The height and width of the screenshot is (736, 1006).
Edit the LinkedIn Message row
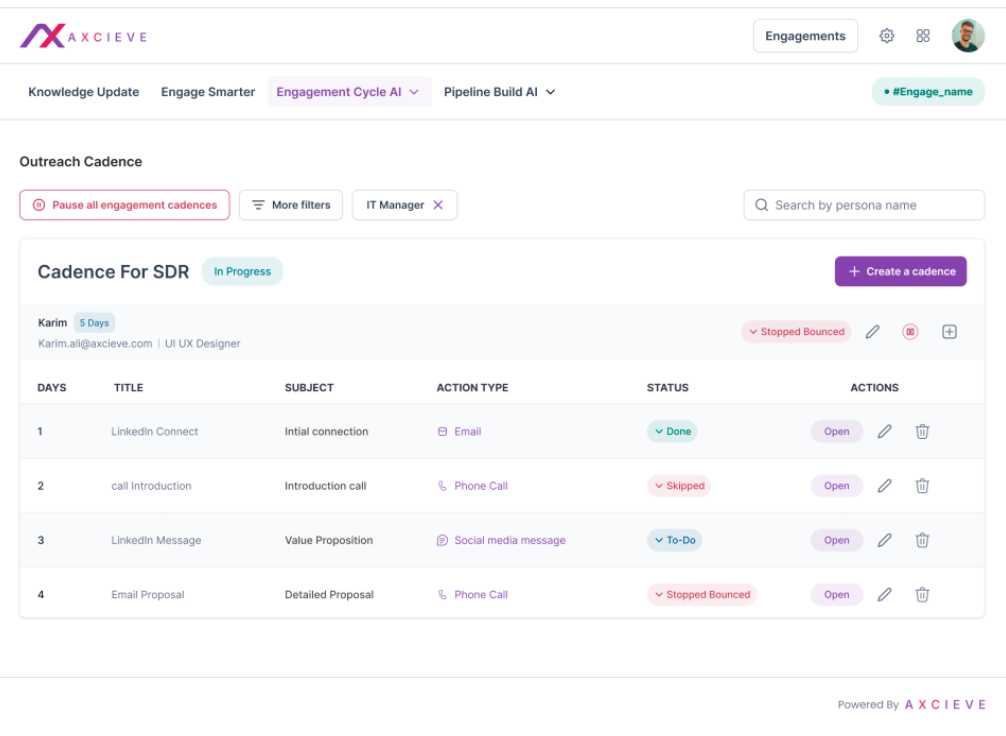pyautogui.click(x=884, y=540)
